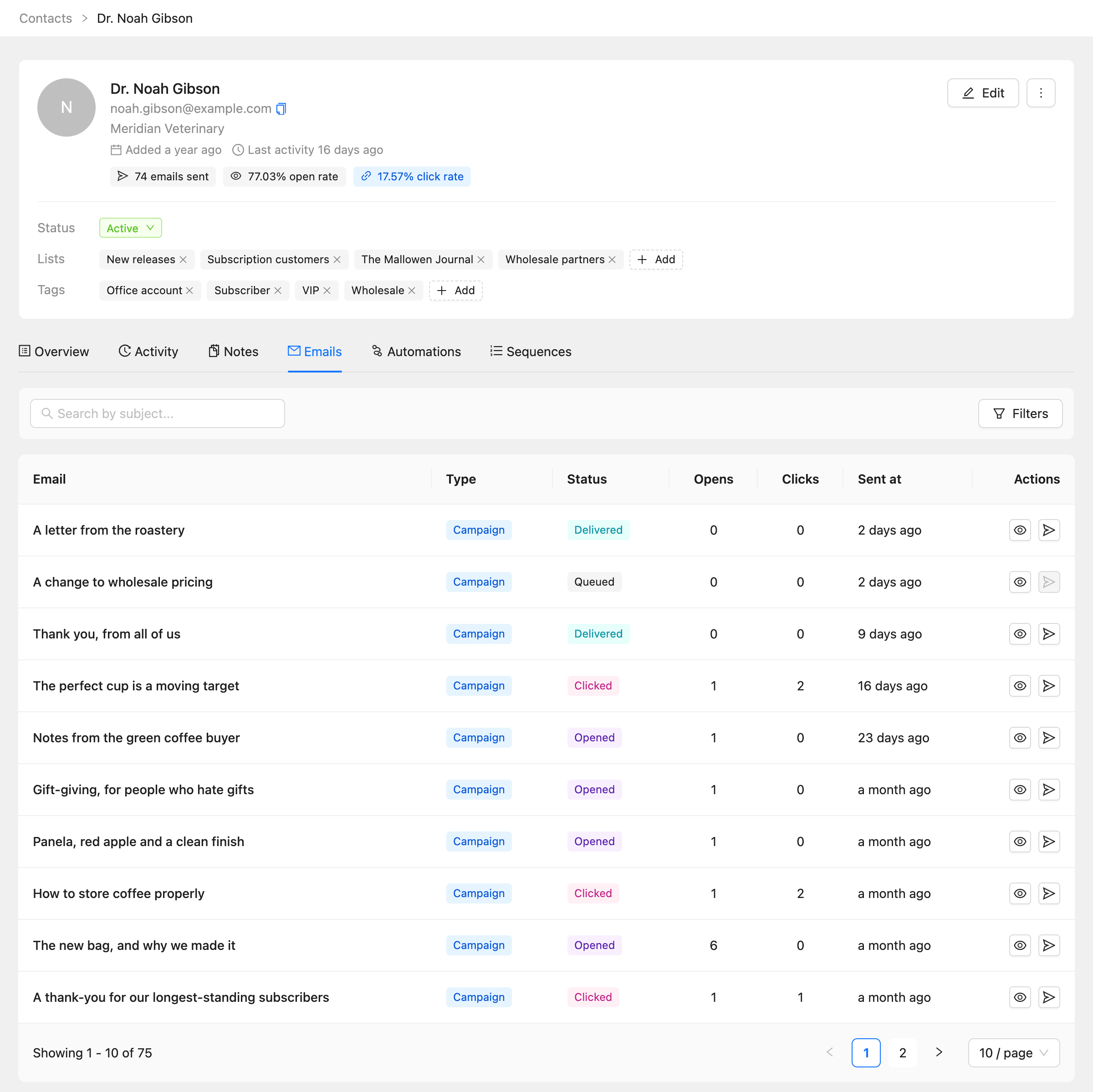The height and width of the screenshot is (1092, 1093).
Task: Preview 'A change to wholesale pricing' email
Action: (1020, 582)
